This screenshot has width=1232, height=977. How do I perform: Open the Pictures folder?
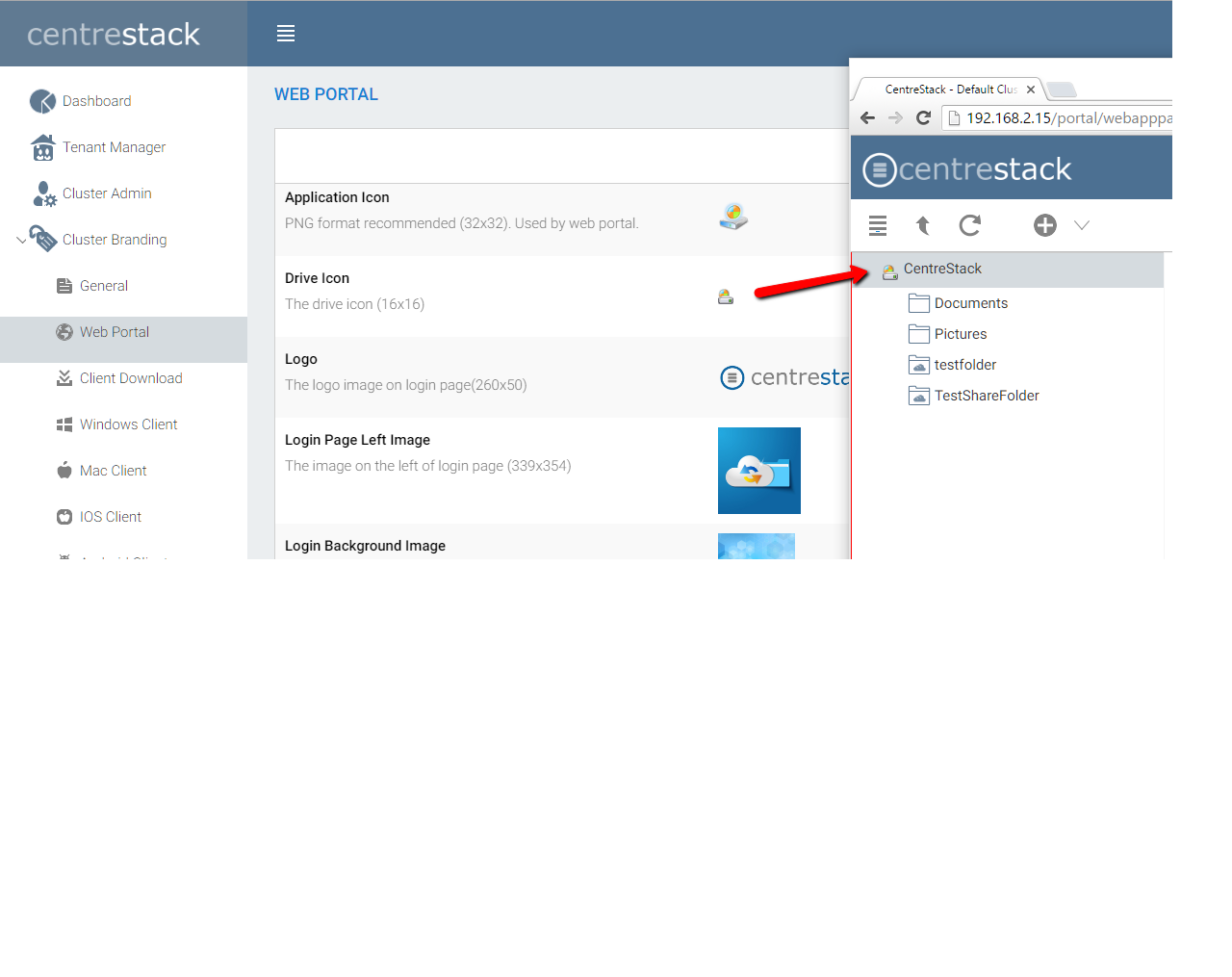point(960,334)
